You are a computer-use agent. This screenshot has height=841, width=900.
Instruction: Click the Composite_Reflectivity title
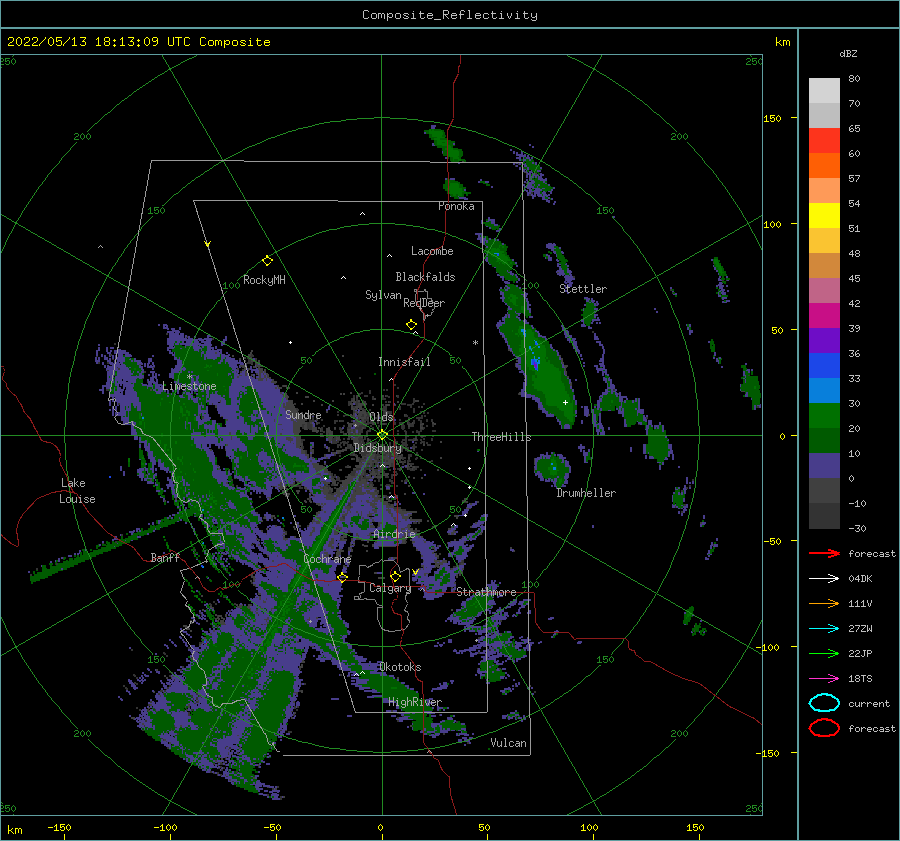tap(450, 15)
